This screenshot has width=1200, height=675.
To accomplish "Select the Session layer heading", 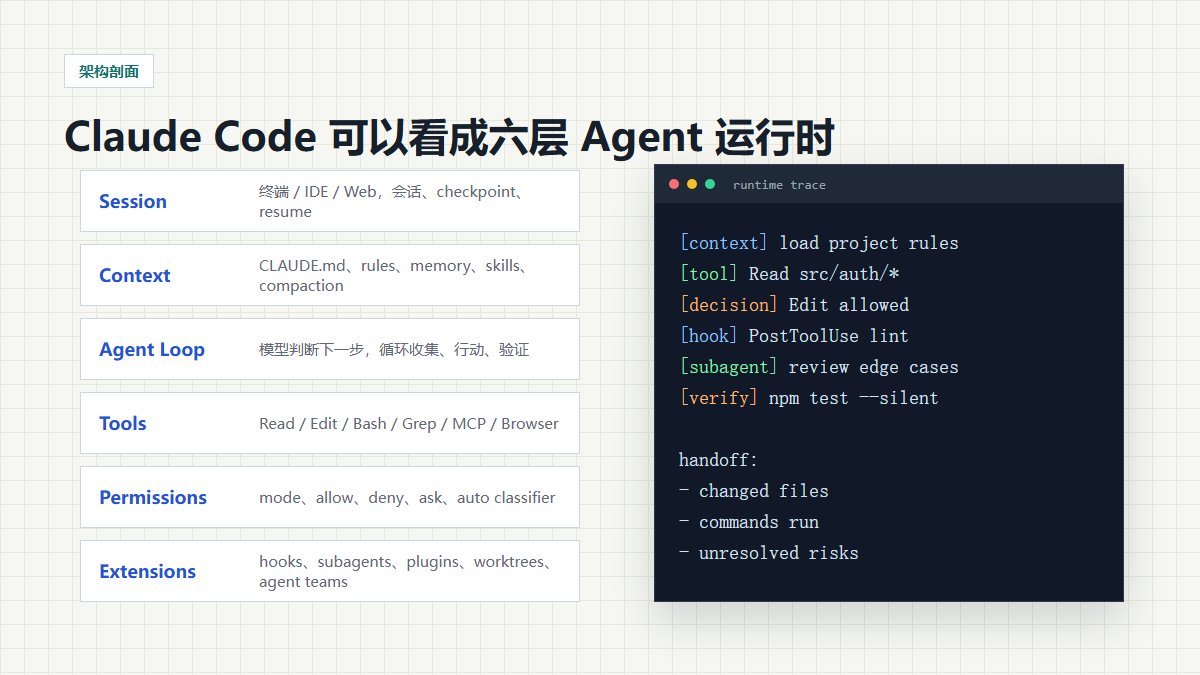I will pos(133,201).
